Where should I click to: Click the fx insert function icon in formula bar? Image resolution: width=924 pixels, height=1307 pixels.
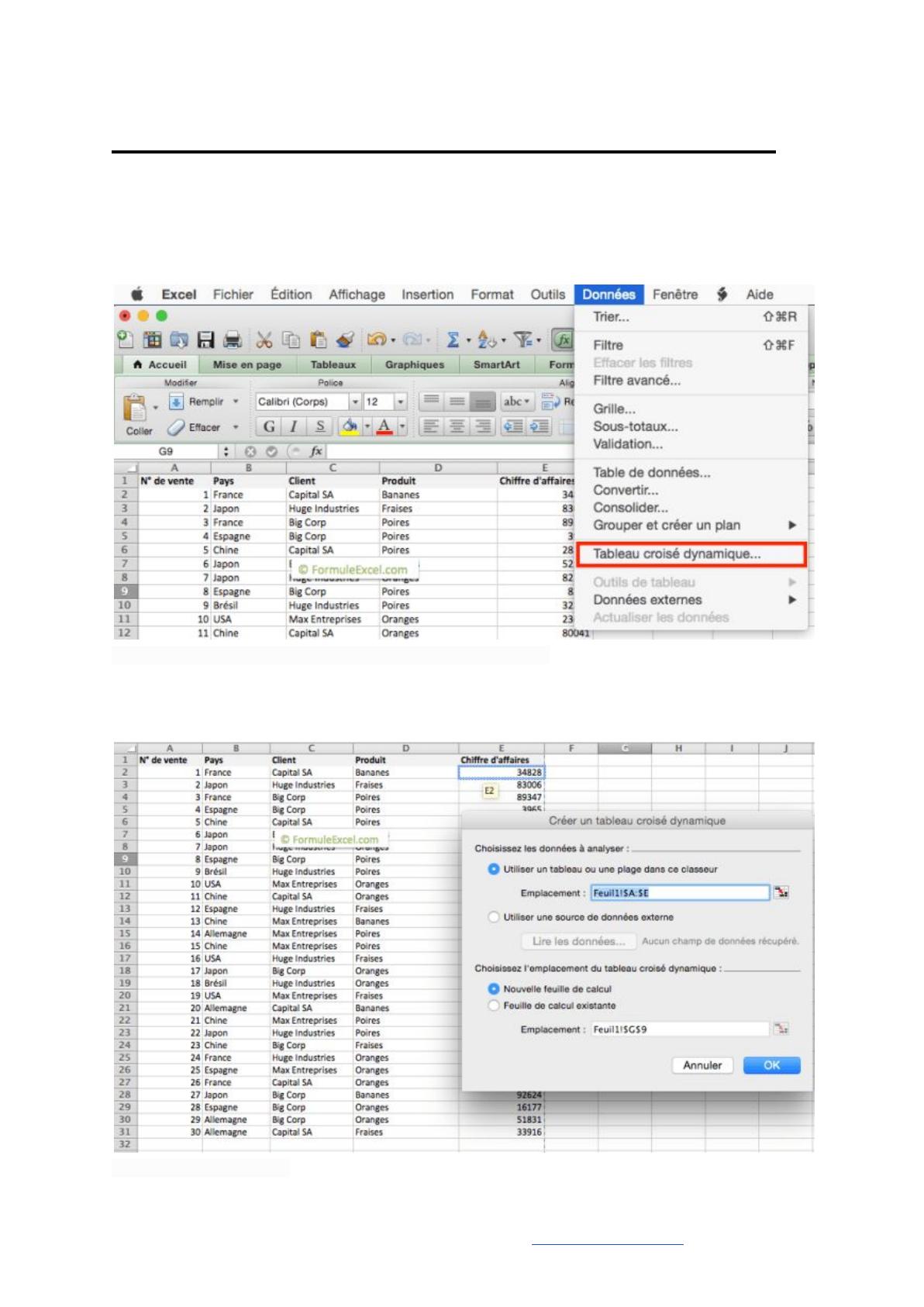pos(316,451)
